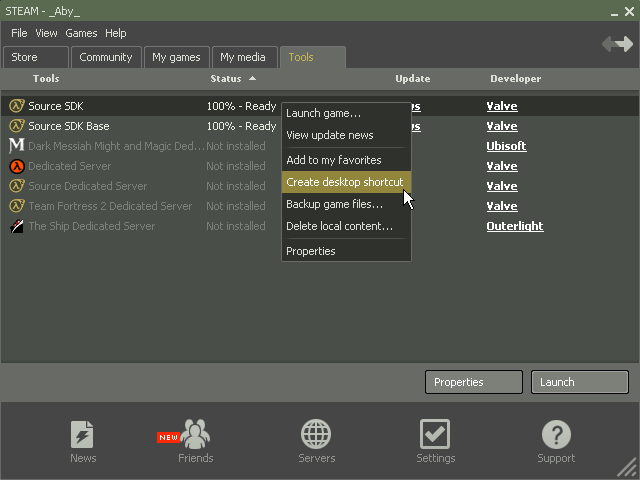Open Properties from the context menu

(346, 251)
